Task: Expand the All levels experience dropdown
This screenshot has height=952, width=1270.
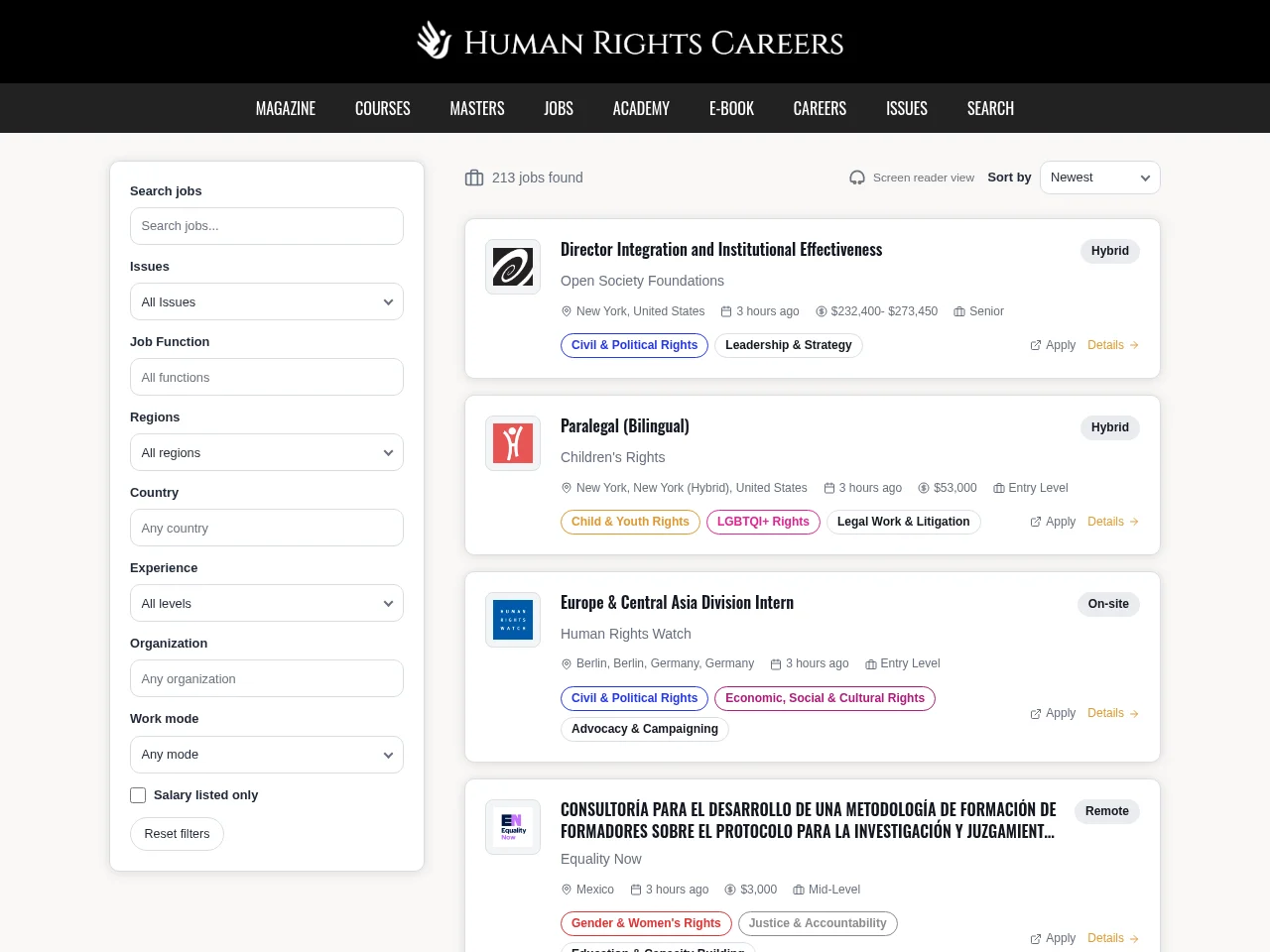Action: (x=267, y=603)
